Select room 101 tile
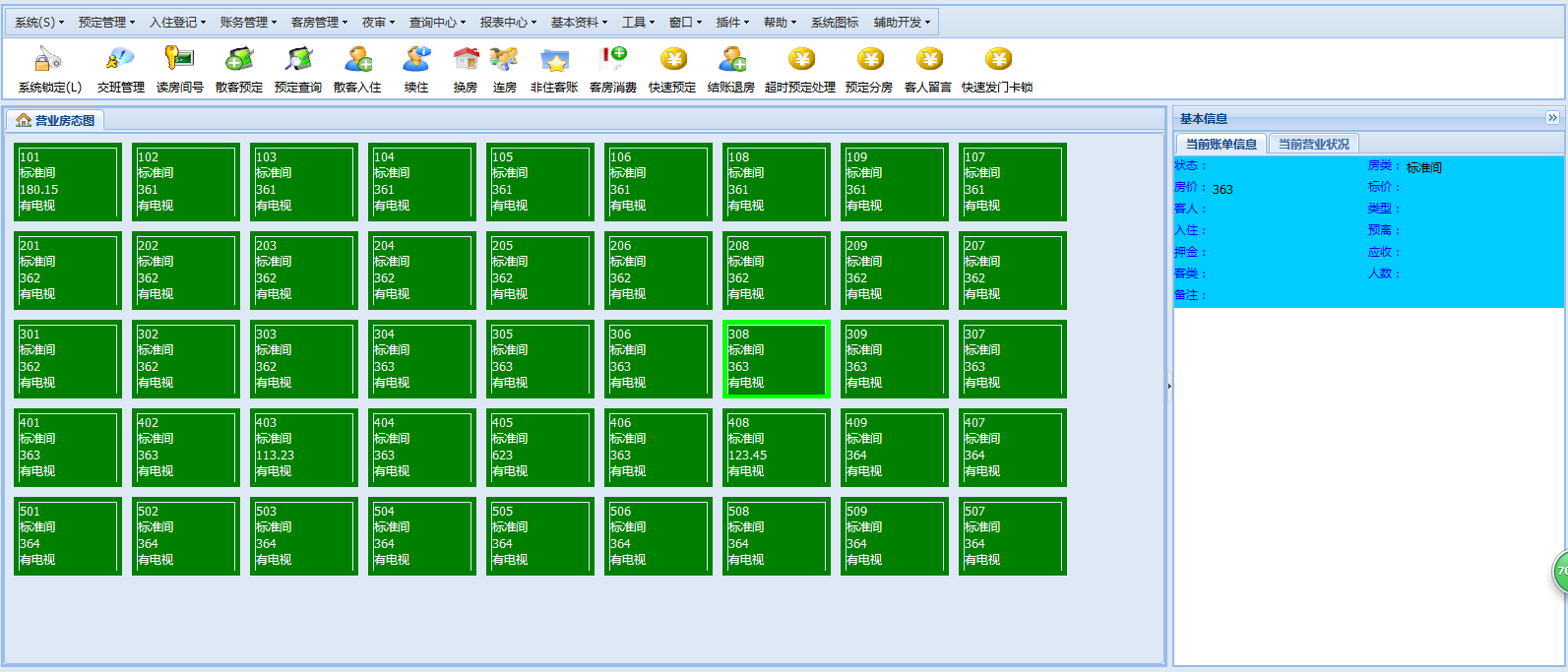 pyautogui.click(x=68, y=182)
